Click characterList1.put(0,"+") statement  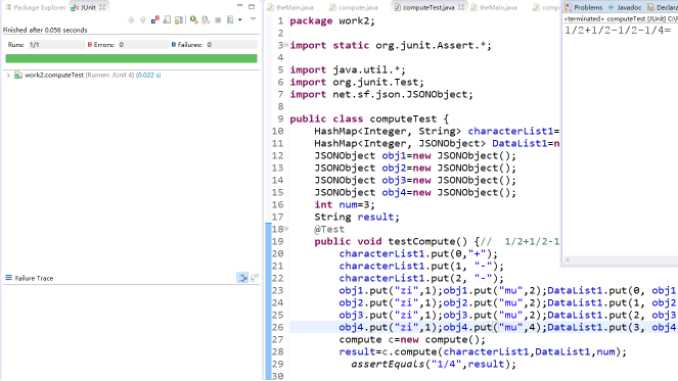point(418,253)
